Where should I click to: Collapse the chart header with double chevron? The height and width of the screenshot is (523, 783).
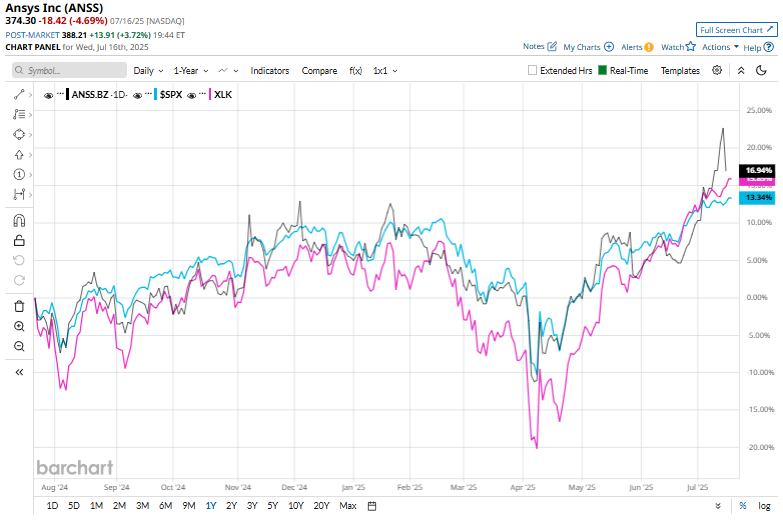pos(741,70)
